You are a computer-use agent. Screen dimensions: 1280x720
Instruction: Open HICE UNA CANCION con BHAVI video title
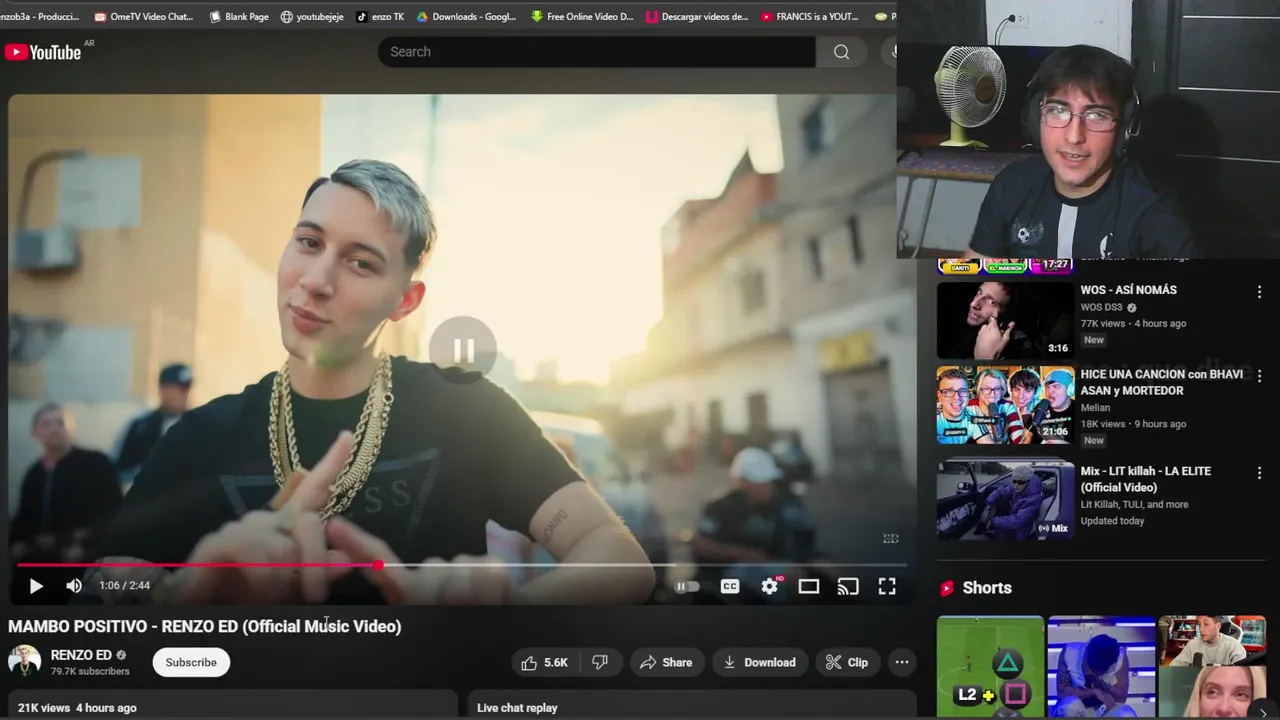(x=1162, y=382)
